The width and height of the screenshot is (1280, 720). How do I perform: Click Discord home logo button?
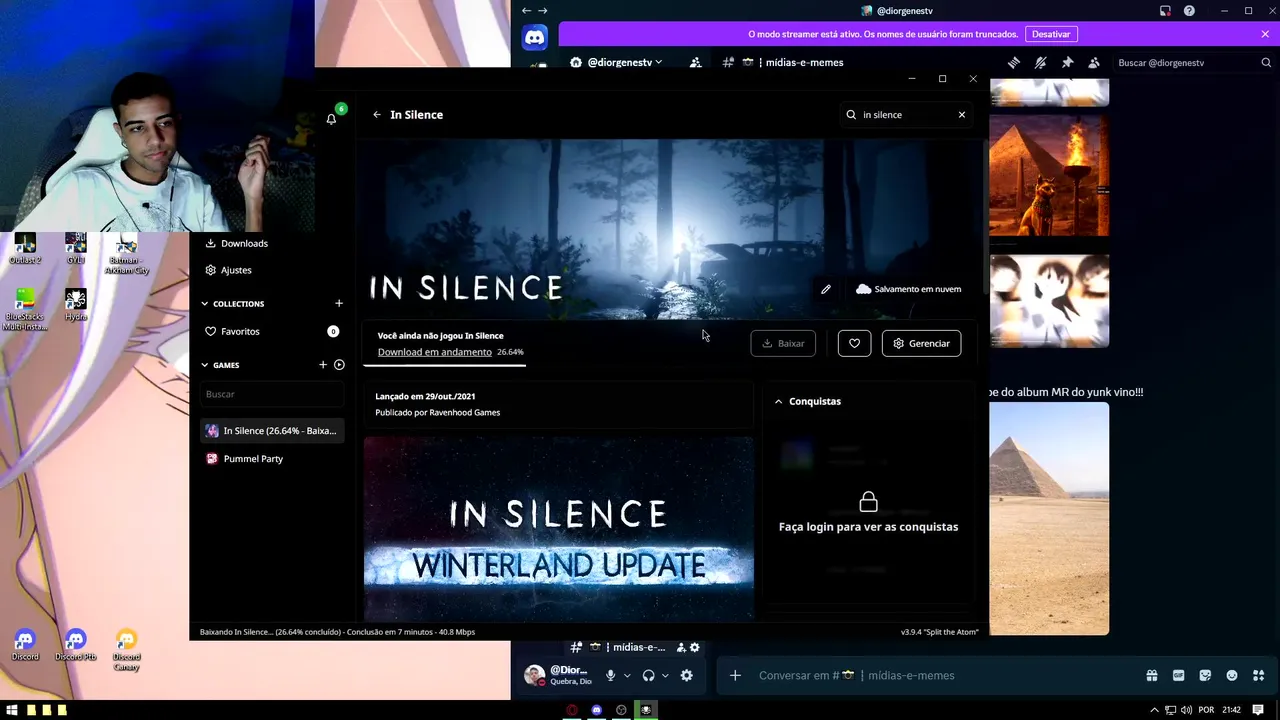click(x=535, y=38)
